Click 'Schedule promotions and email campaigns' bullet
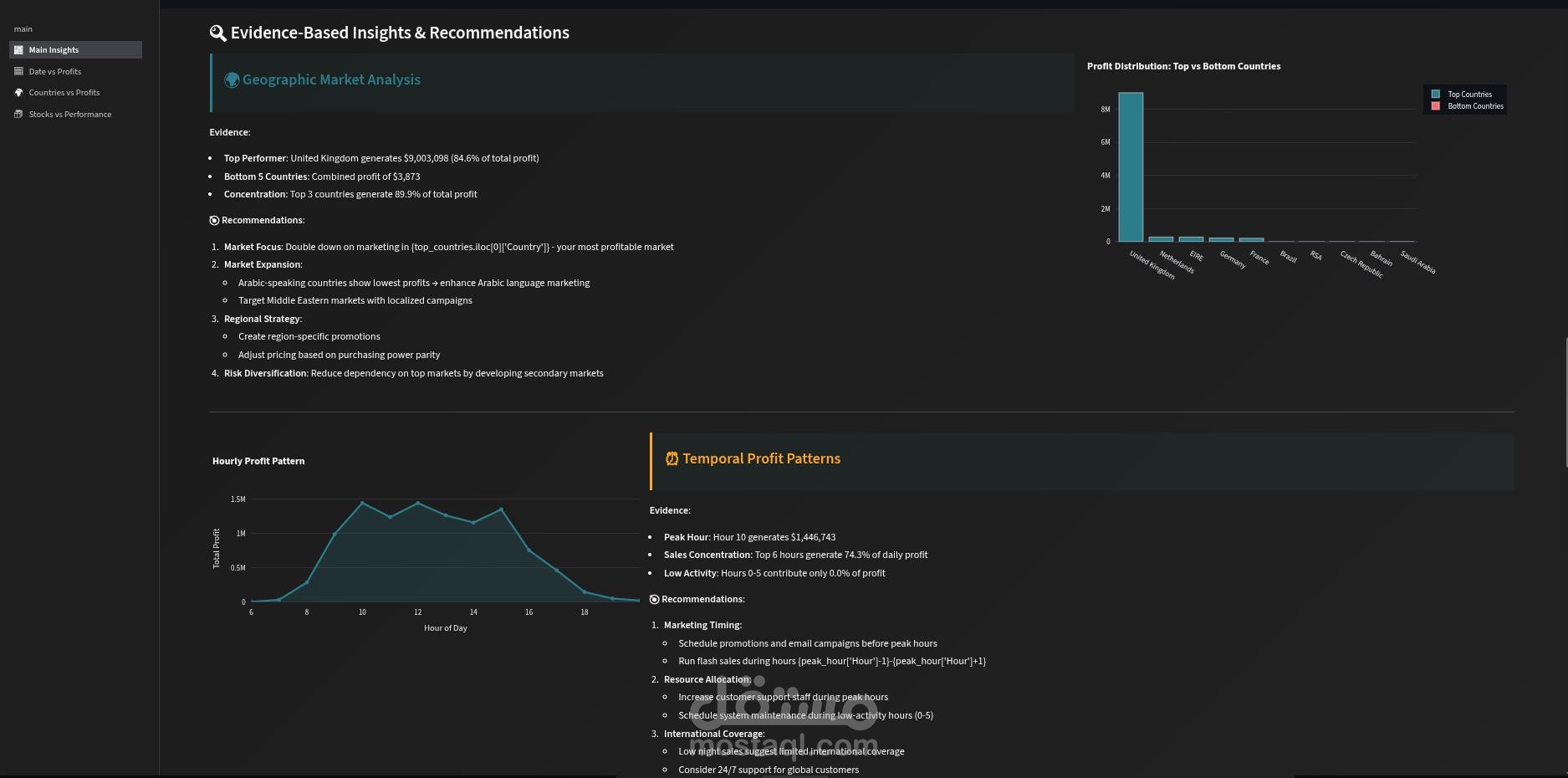The height and width of the screenshot is (778, 1568). (x=808, y=643)
